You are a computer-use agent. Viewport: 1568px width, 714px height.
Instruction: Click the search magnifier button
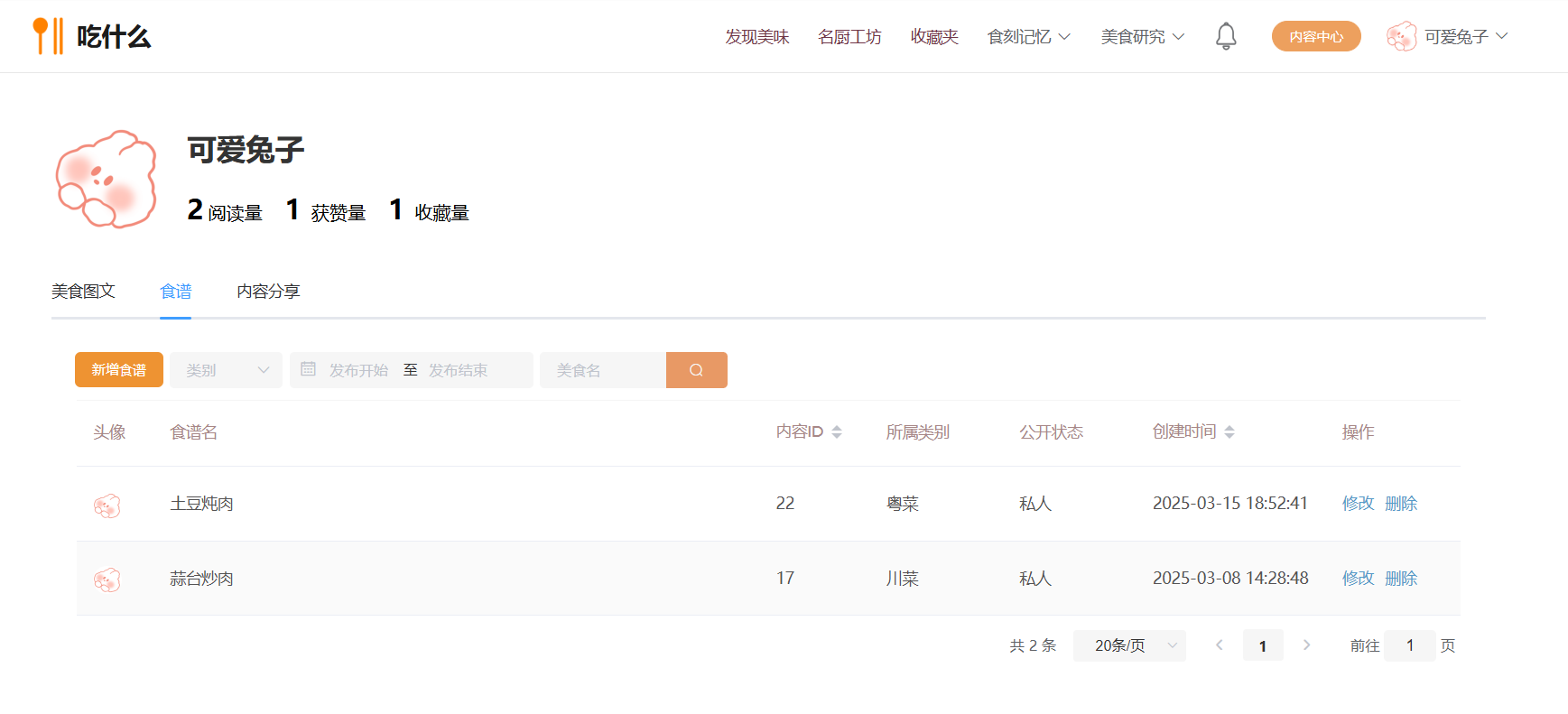click(x=696, y=370)
